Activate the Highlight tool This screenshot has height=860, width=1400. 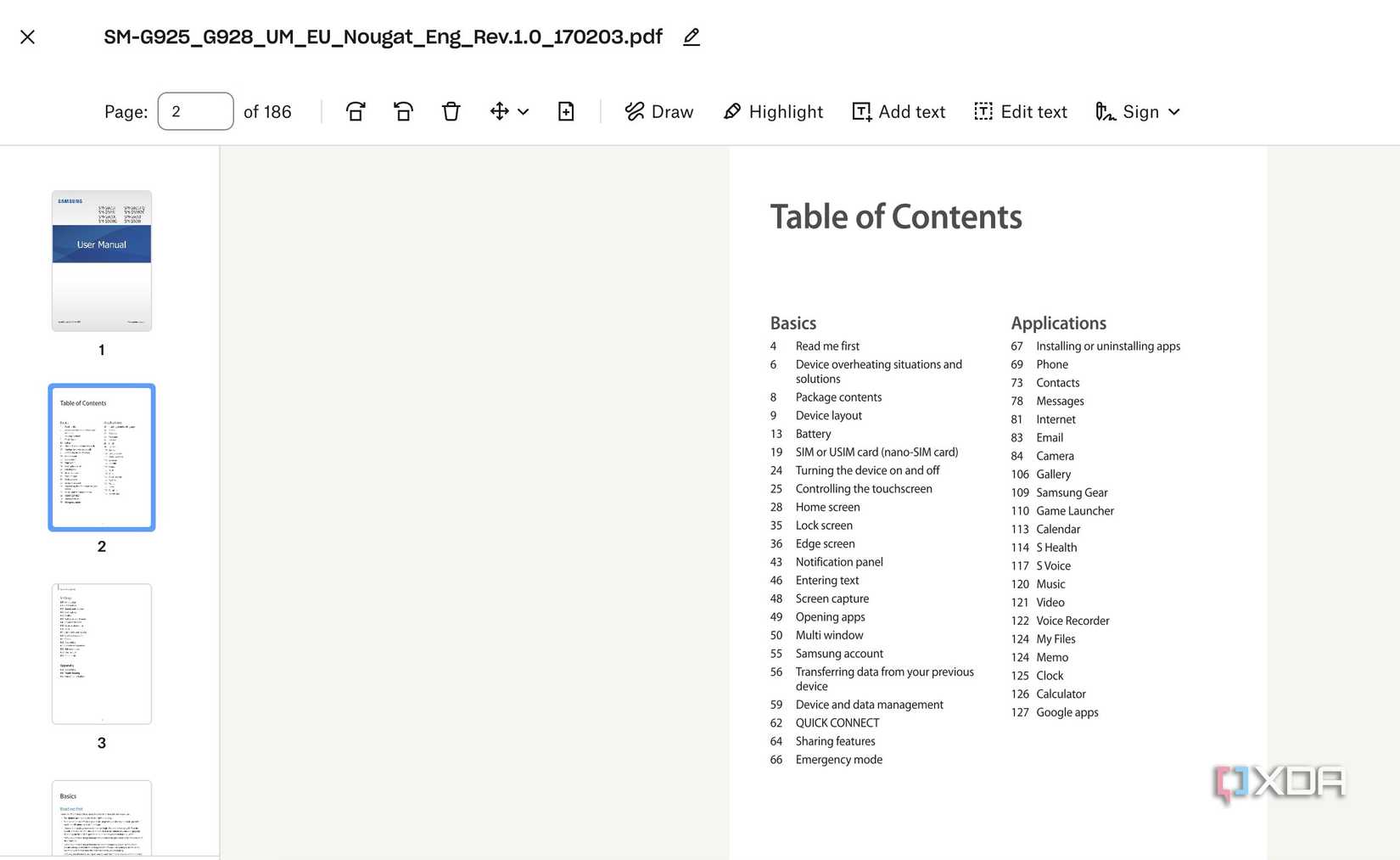tap(773, 111)
